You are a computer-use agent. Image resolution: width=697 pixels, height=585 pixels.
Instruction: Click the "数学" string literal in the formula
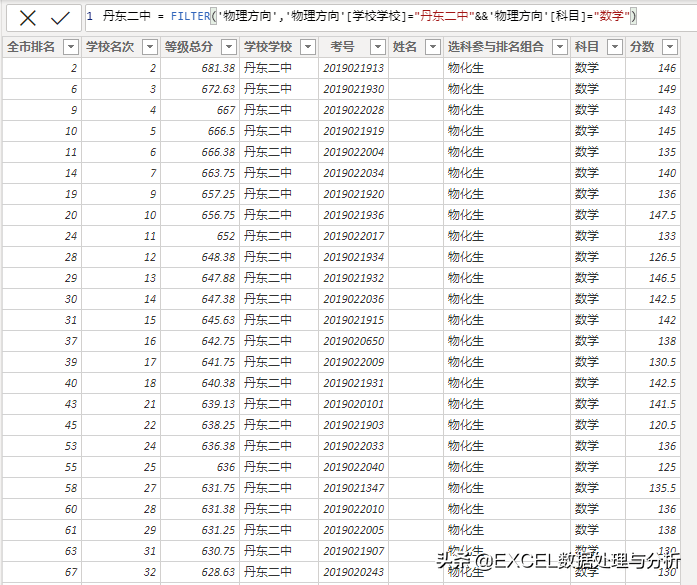(612, 16)
